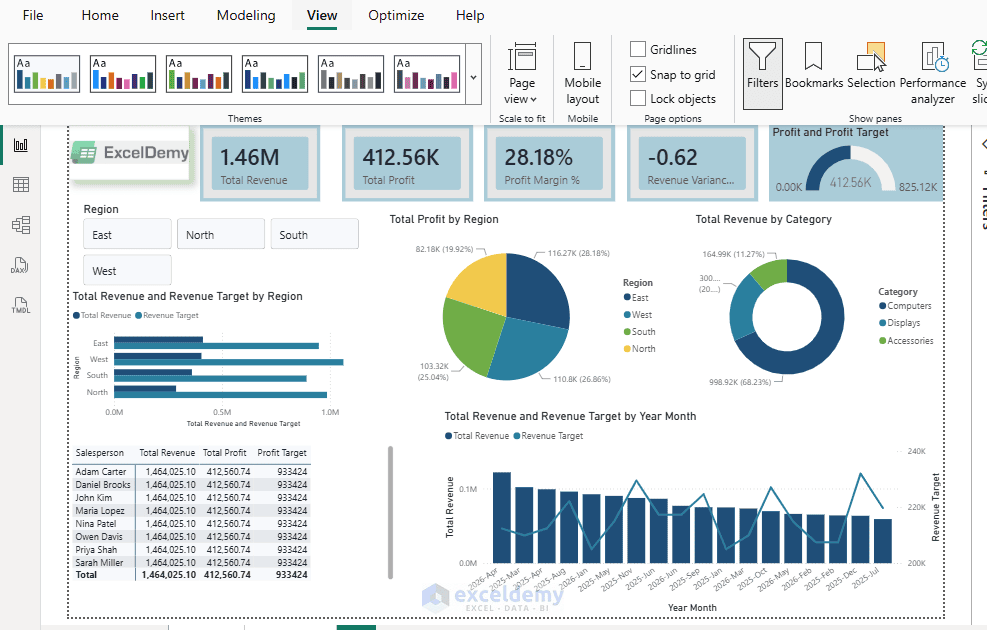
Task: Select the View tab
Action: click(x=322, y=15)
